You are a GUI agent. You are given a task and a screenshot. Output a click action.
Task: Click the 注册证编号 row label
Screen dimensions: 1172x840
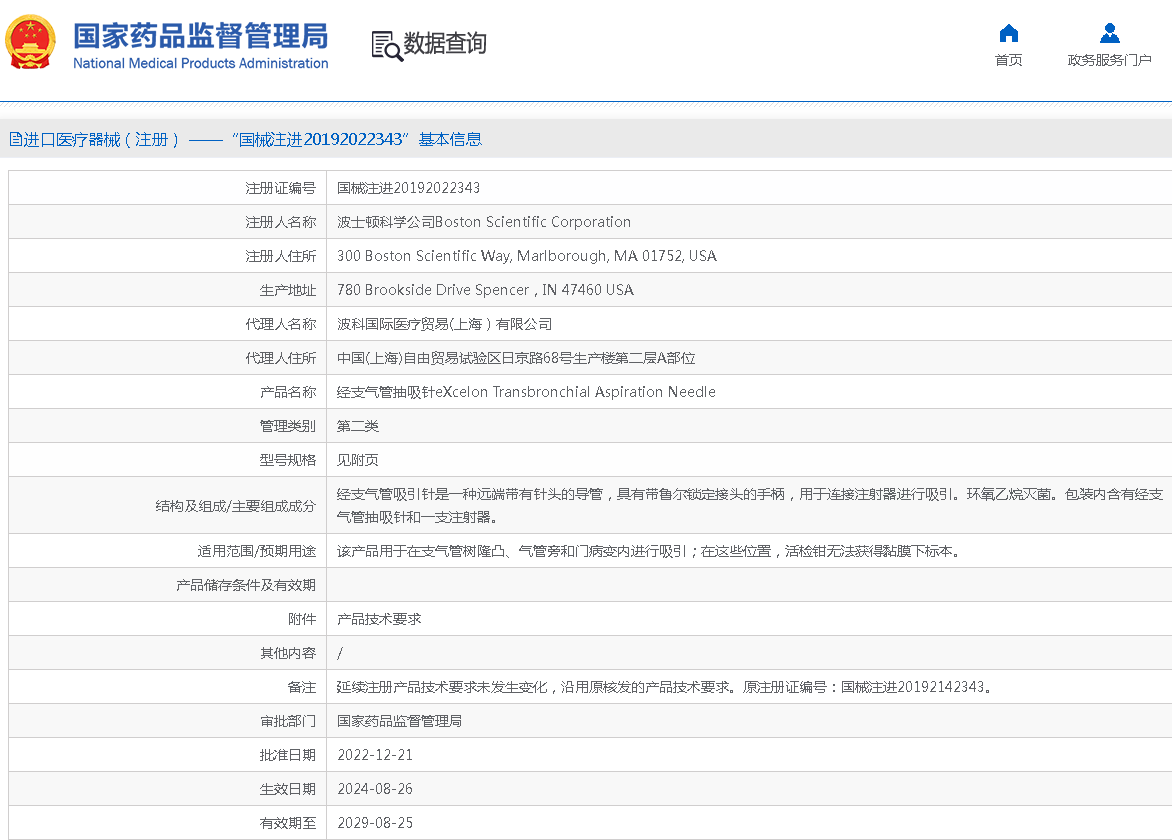click(280, 188)
